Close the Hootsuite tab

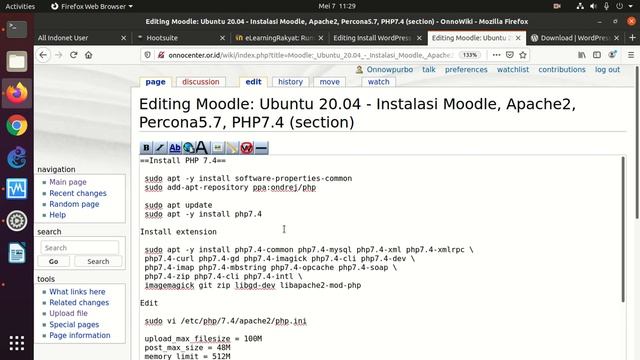(x=222, y=38)
